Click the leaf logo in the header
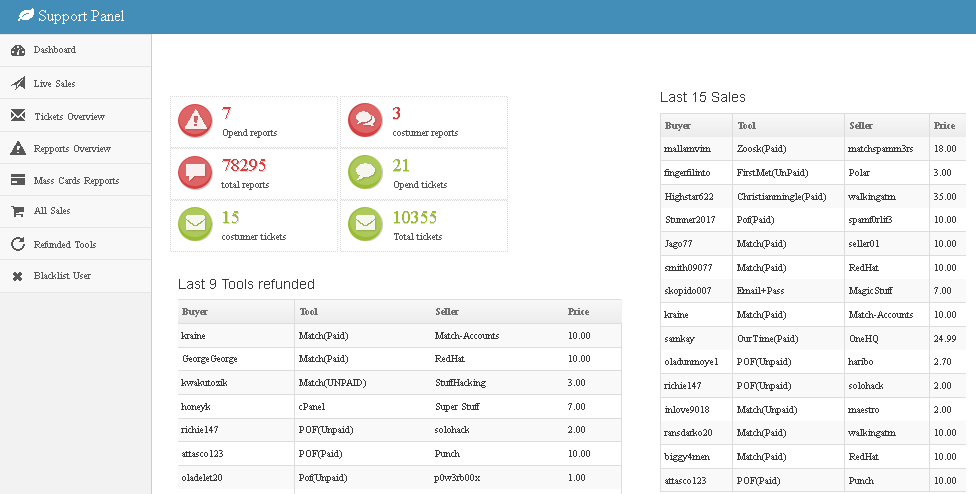This screenshot has height=494, width=976. tap(26, 16)
